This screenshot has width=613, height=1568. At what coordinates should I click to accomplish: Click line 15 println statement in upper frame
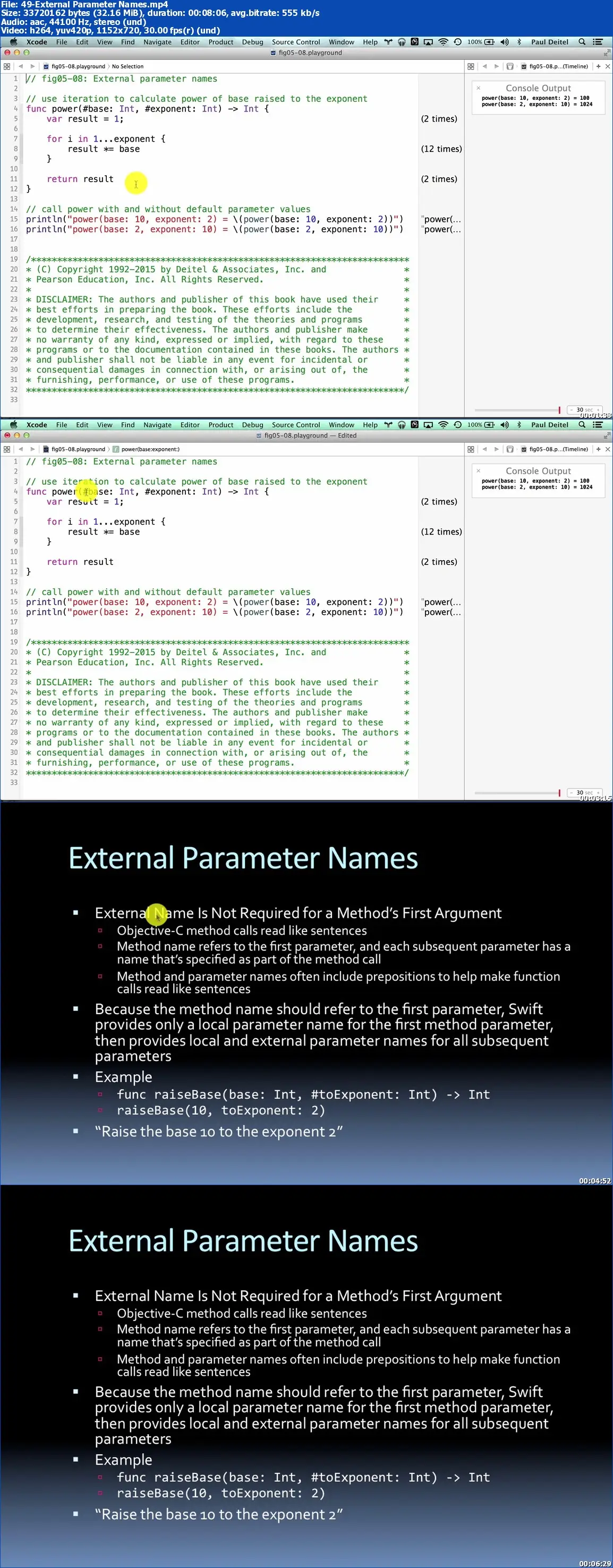pos(215,219)
